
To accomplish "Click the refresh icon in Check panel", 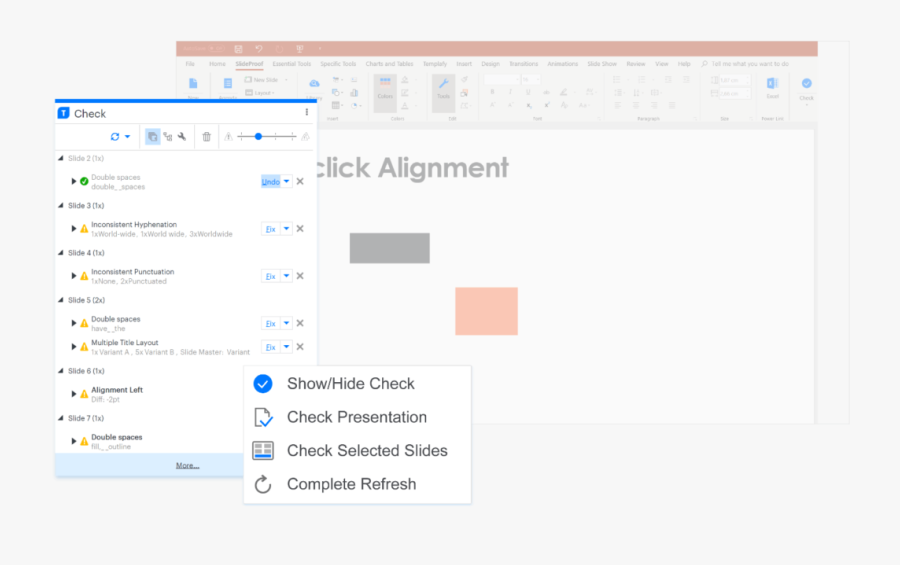I will click(x=115, y=137).
